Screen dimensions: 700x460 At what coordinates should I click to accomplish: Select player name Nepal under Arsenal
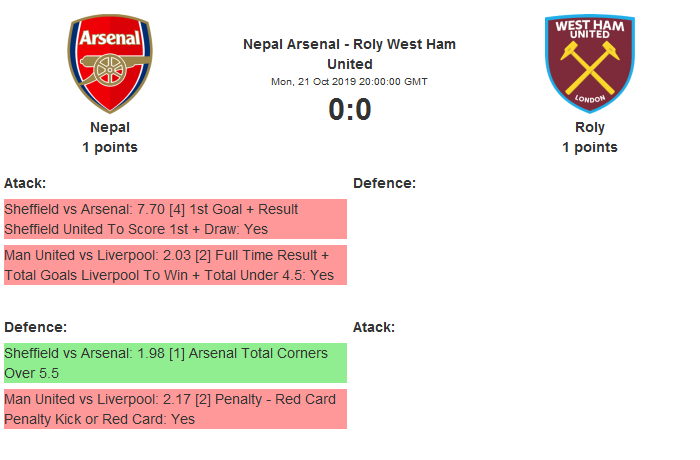[x=110, y=128]
